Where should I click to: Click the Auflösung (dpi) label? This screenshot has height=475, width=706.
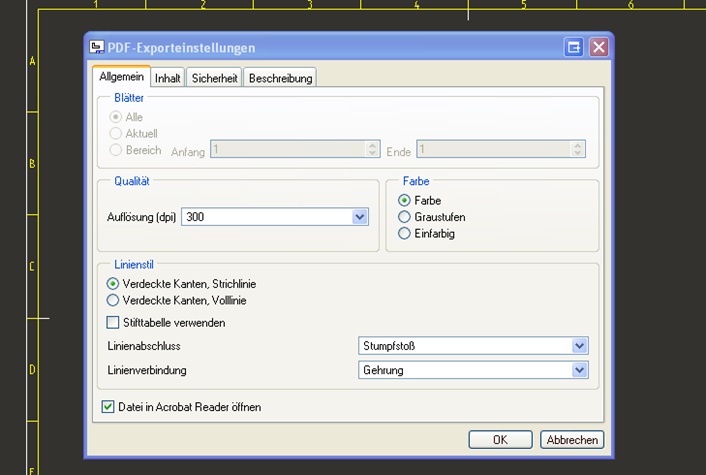pyautogui.click(x=141, y=217)
